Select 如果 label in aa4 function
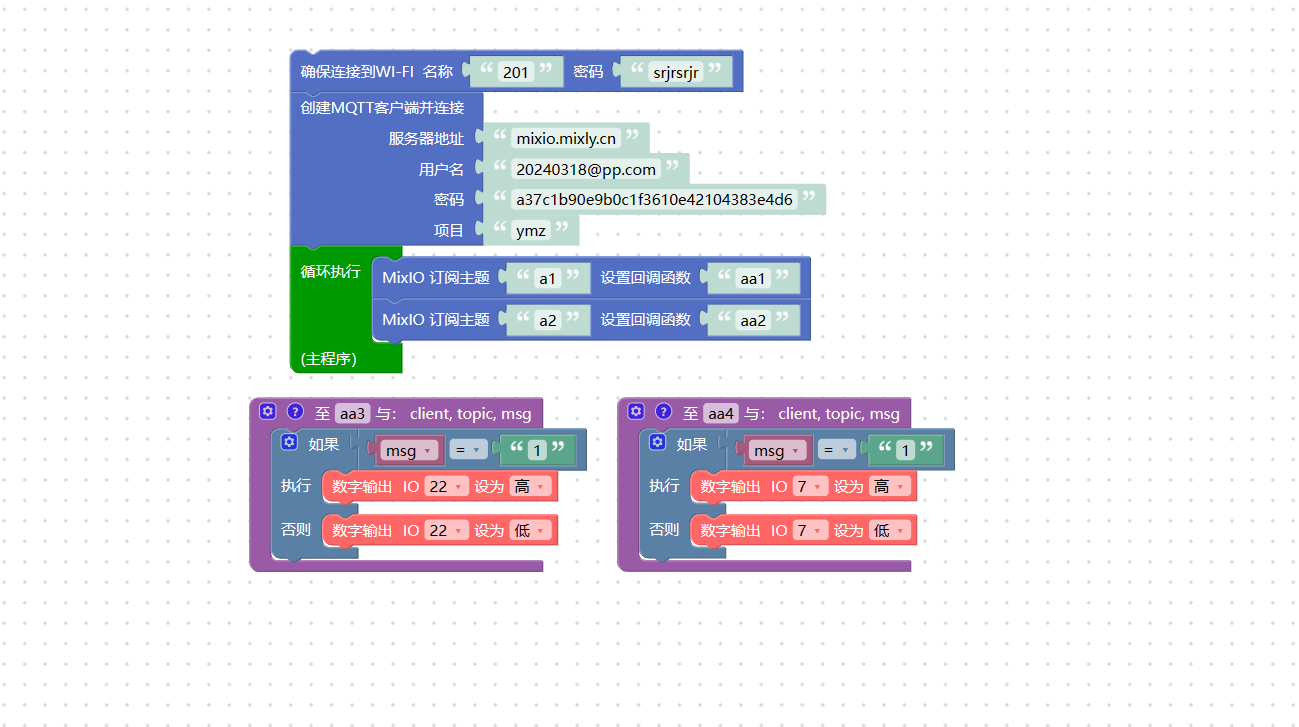The height and width of the screenshot is (727, 1299). point(692,445)
